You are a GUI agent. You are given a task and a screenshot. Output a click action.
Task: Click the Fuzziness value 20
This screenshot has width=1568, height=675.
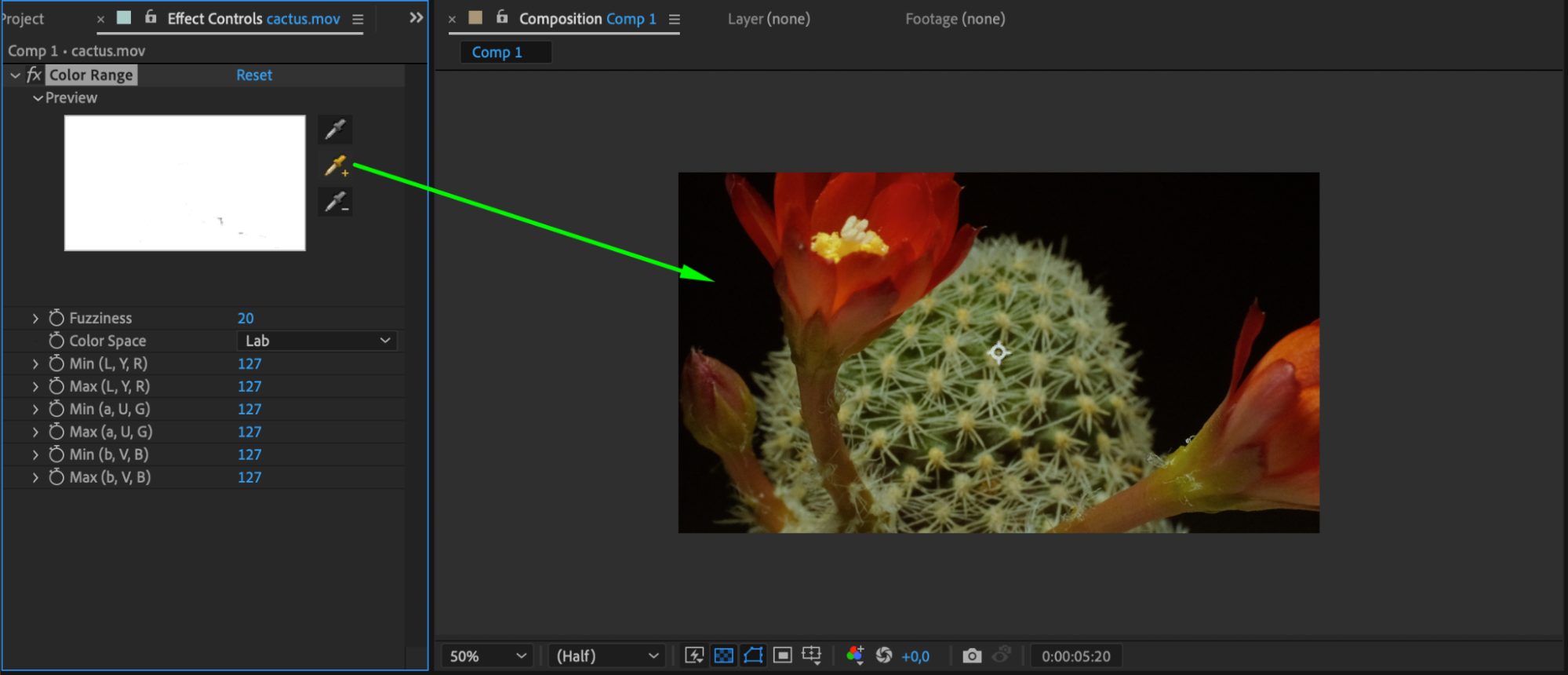tap(246, 318)
